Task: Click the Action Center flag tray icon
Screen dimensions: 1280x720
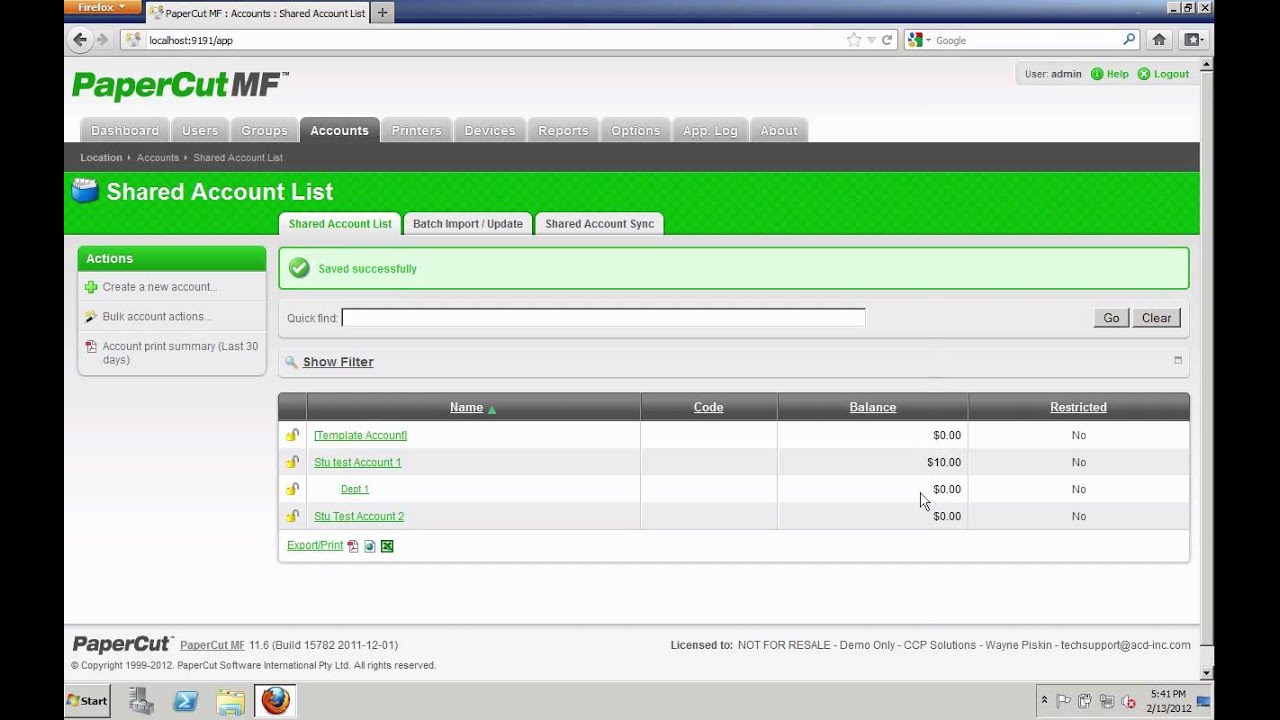Action: tap(1063, 701)
